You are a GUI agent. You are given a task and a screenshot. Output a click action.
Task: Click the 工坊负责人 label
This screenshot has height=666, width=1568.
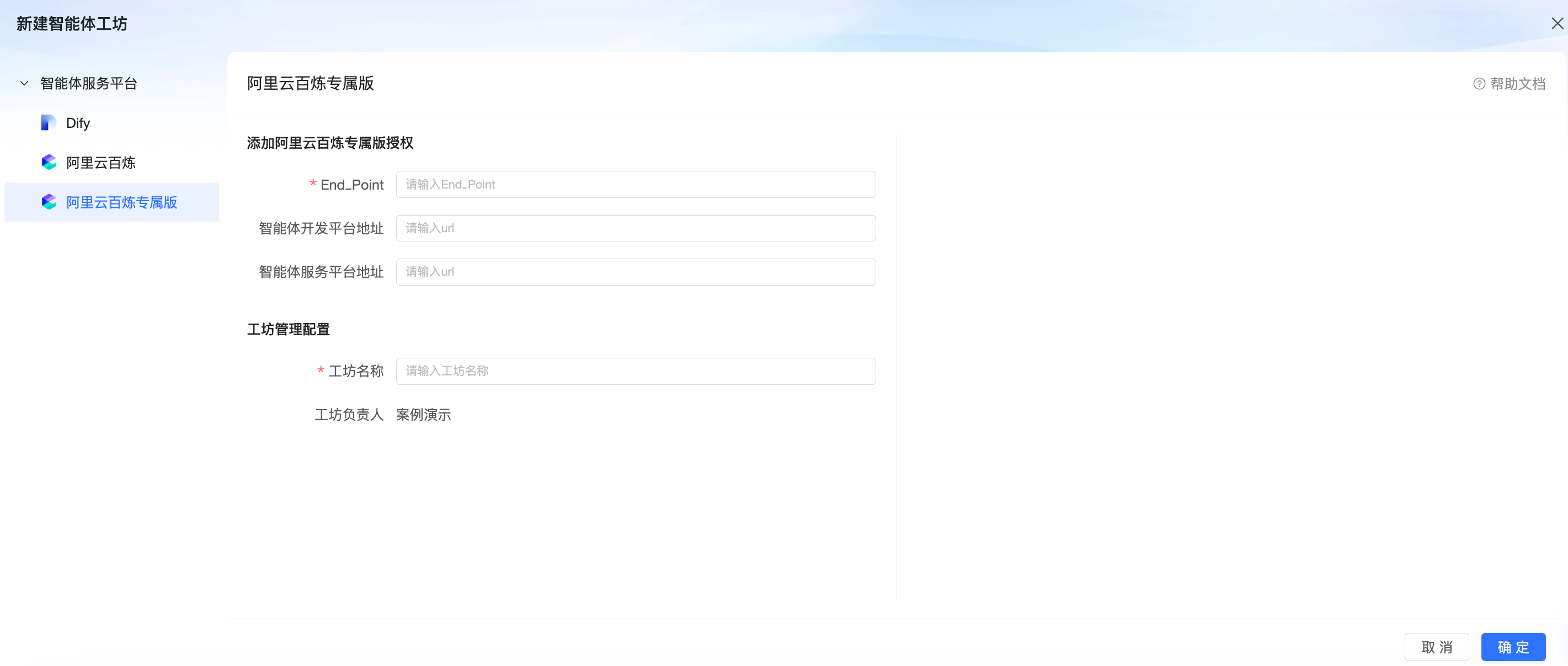(349, 415)
